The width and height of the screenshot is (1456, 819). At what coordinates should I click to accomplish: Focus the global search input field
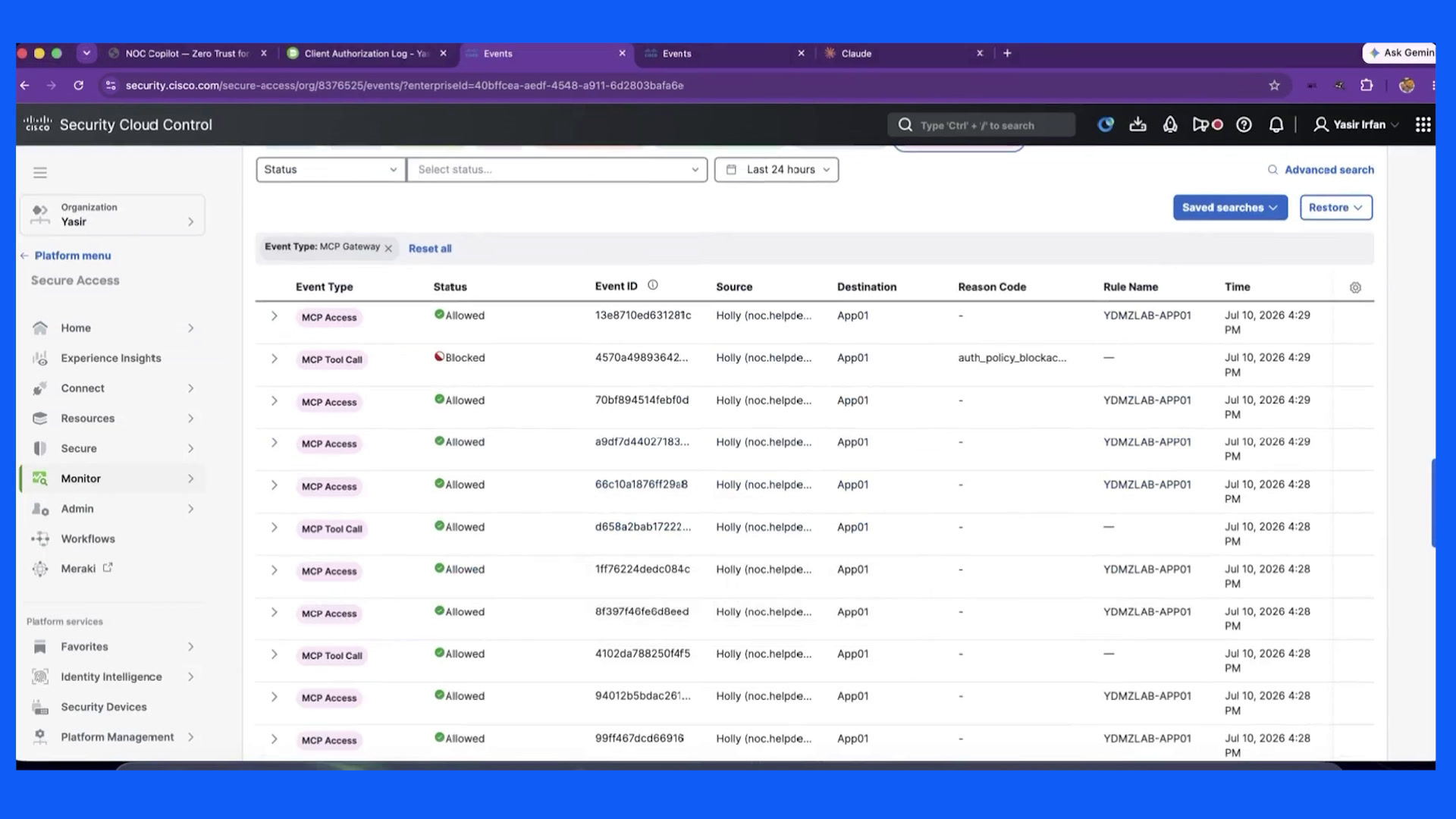click(x=981, y=125)
